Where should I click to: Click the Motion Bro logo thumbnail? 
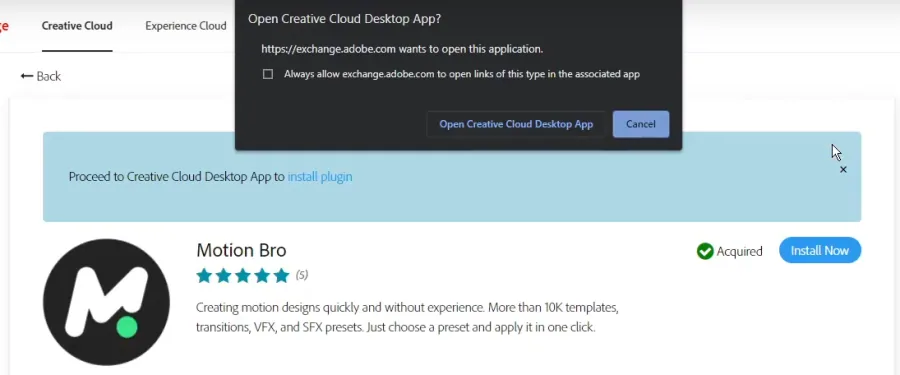(106, 302)
